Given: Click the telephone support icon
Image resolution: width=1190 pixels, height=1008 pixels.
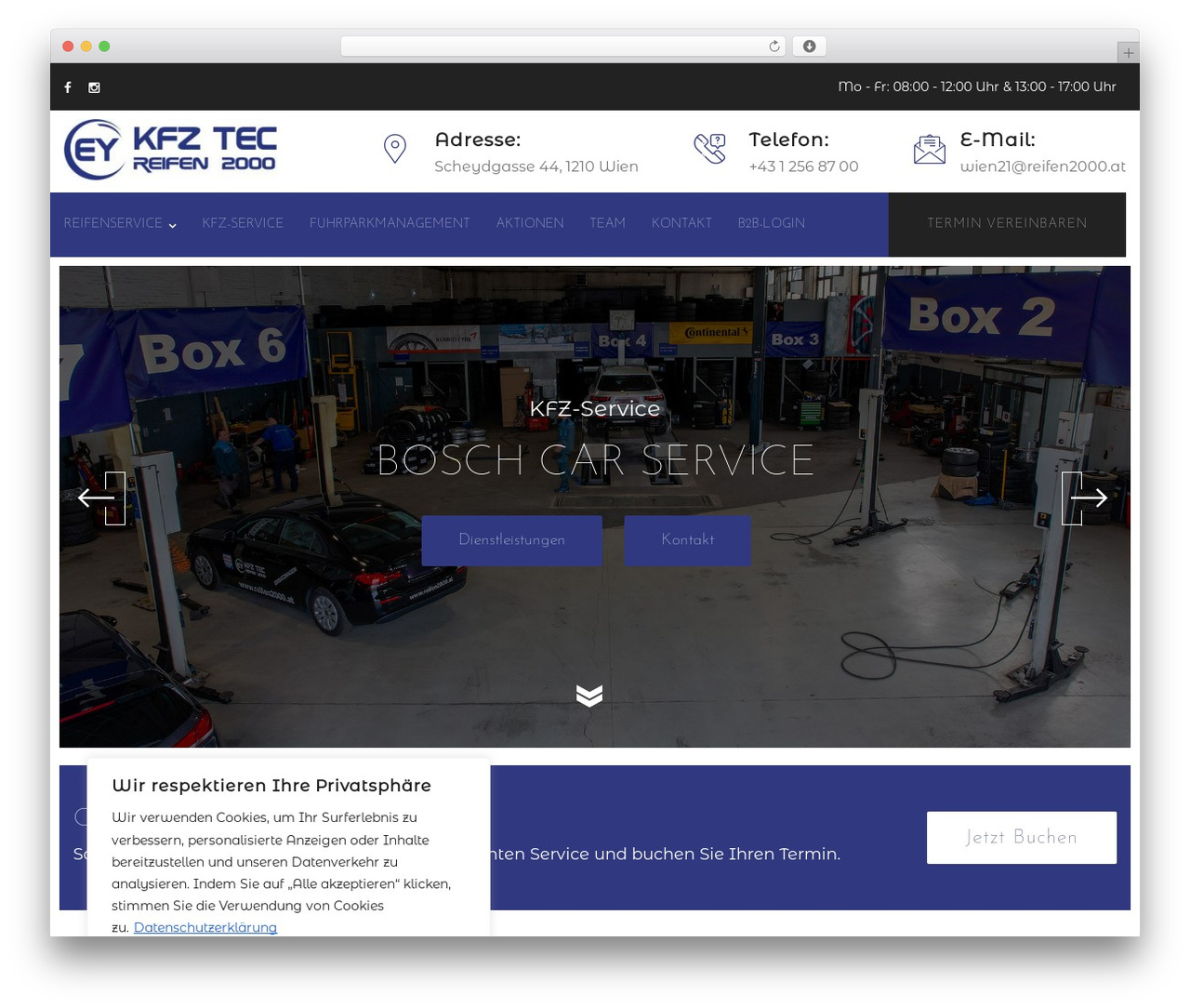Looking at the screenshot, I should (x=709, y=149).
